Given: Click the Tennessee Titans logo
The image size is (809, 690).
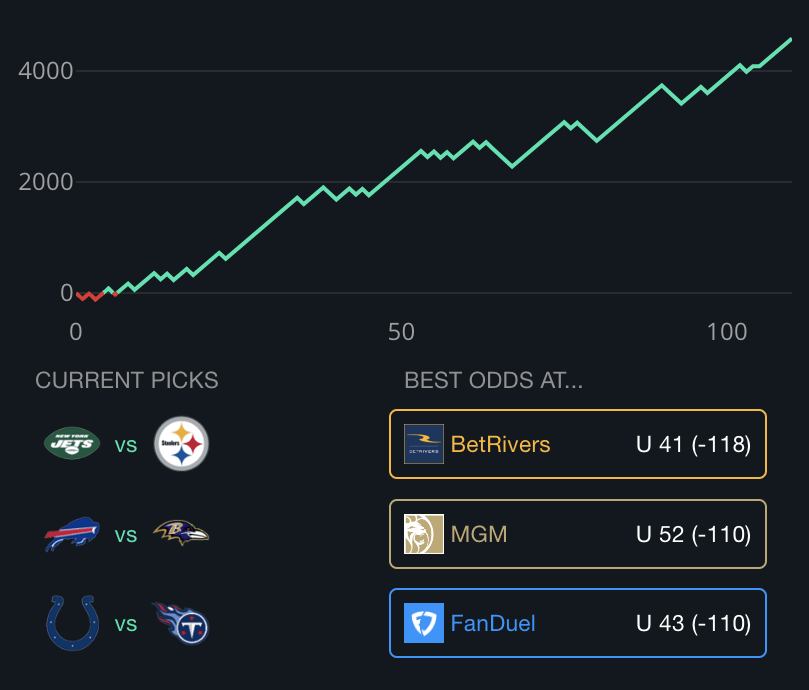Looking at the screenshot, I should pyautogui.click(x=180, y=623).
